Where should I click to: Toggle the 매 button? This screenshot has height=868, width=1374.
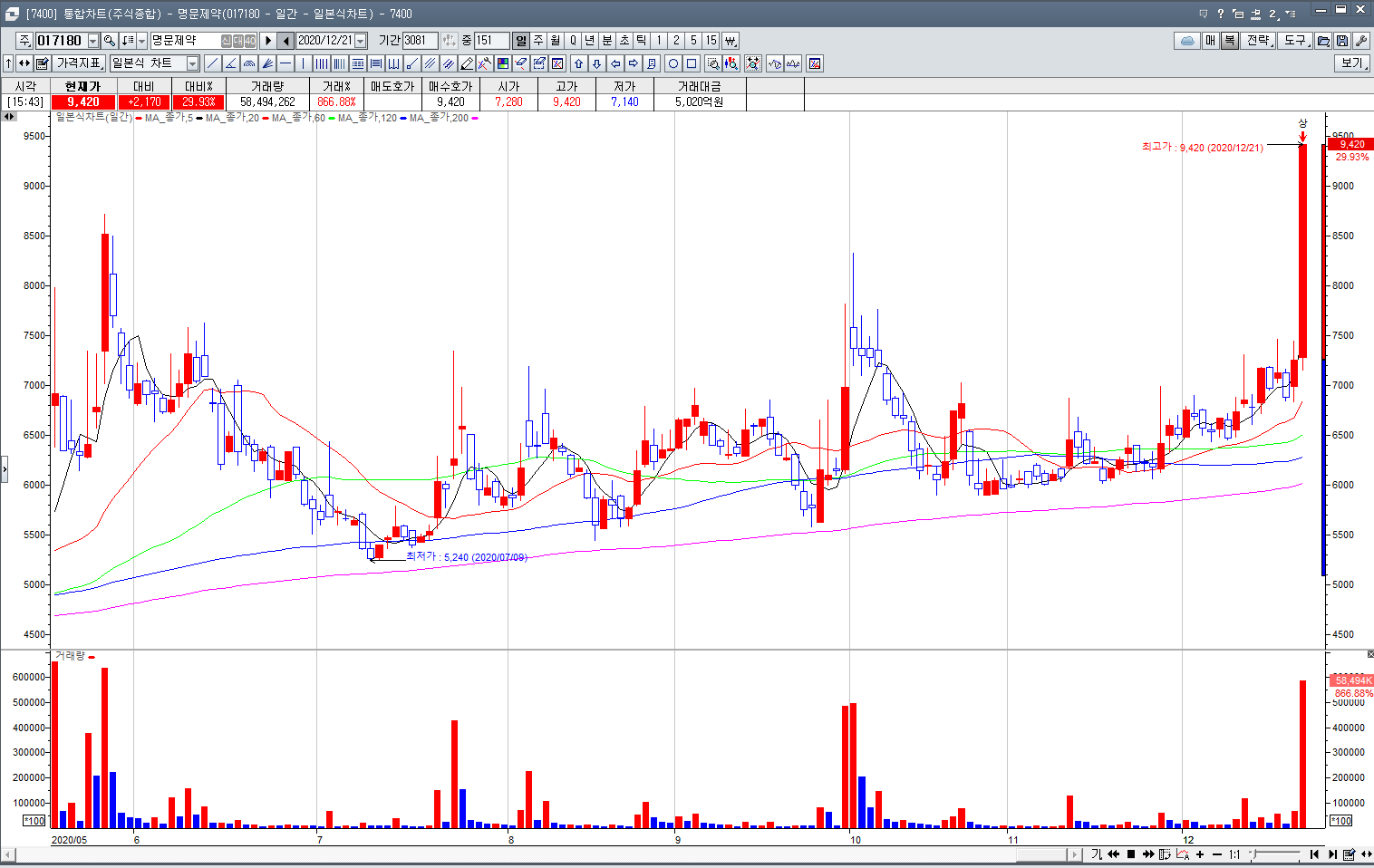click(1211, 41)
